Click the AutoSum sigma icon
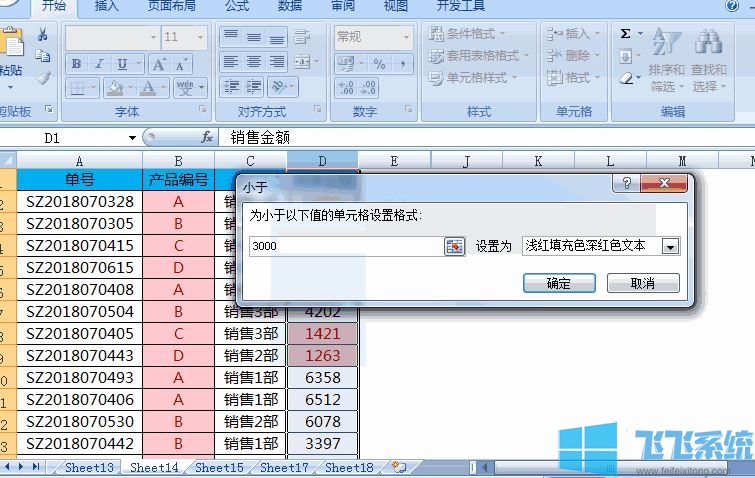 (x=625, y=34)
